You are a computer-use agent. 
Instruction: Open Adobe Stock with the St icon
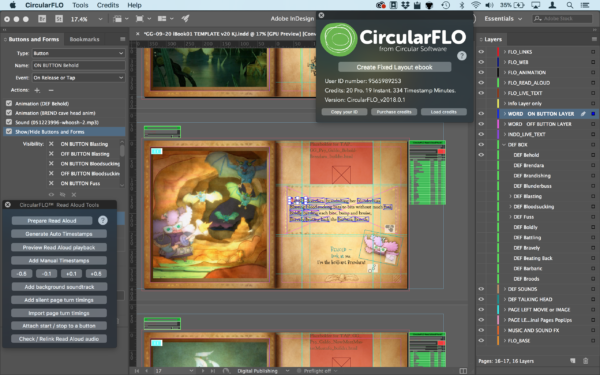pyautogui.click(x=59, y=19)
